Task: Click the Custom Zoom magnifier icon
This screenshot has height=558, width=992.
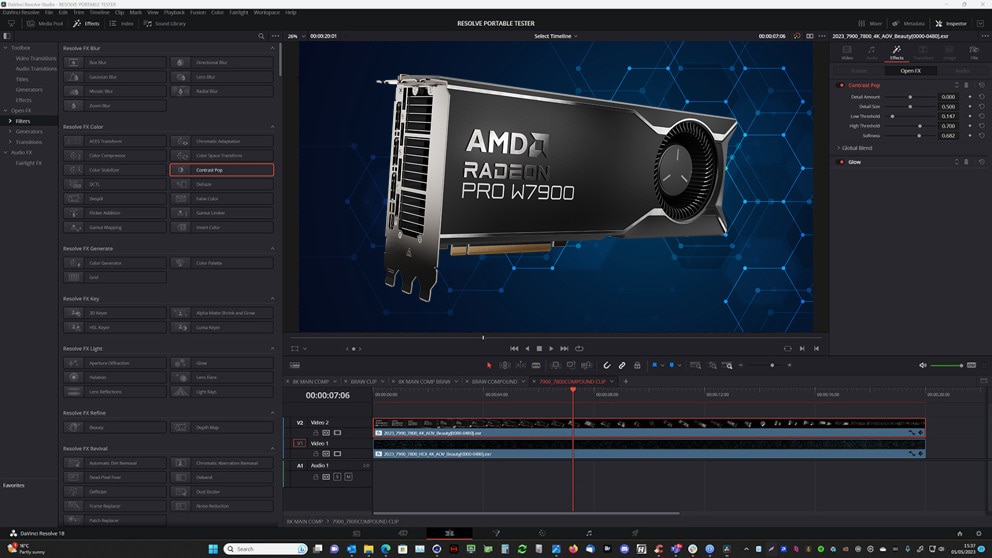Action: (x=728, y=365)
